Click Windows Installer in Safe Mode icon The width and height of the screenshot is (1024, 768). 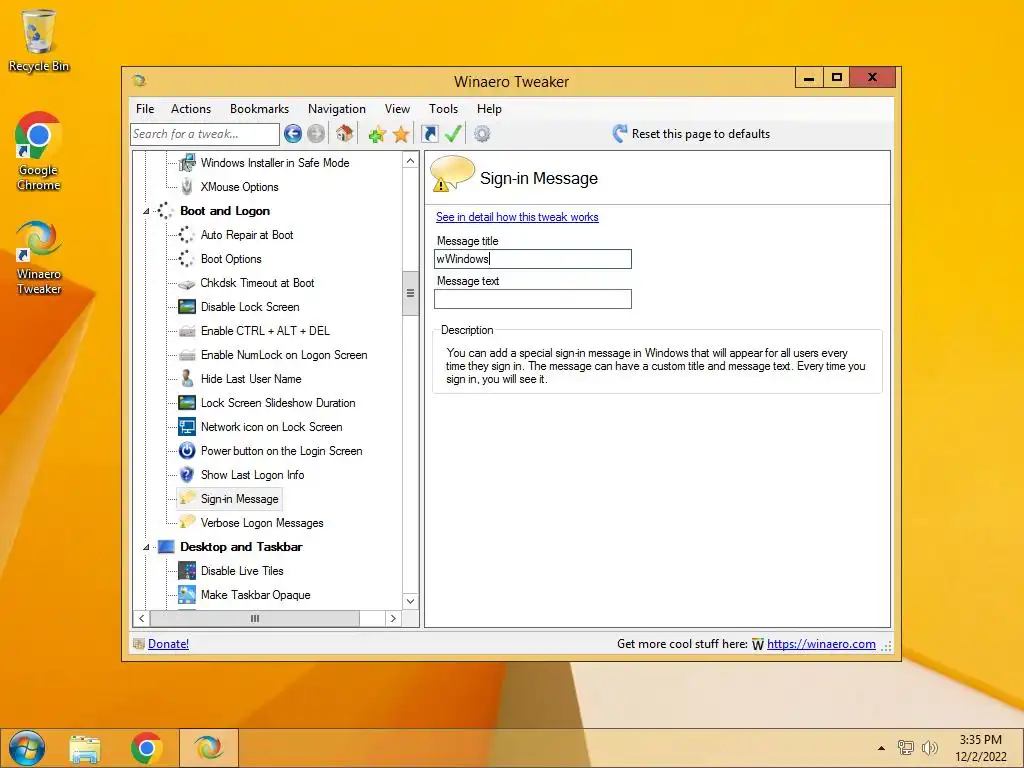point(187,163)
